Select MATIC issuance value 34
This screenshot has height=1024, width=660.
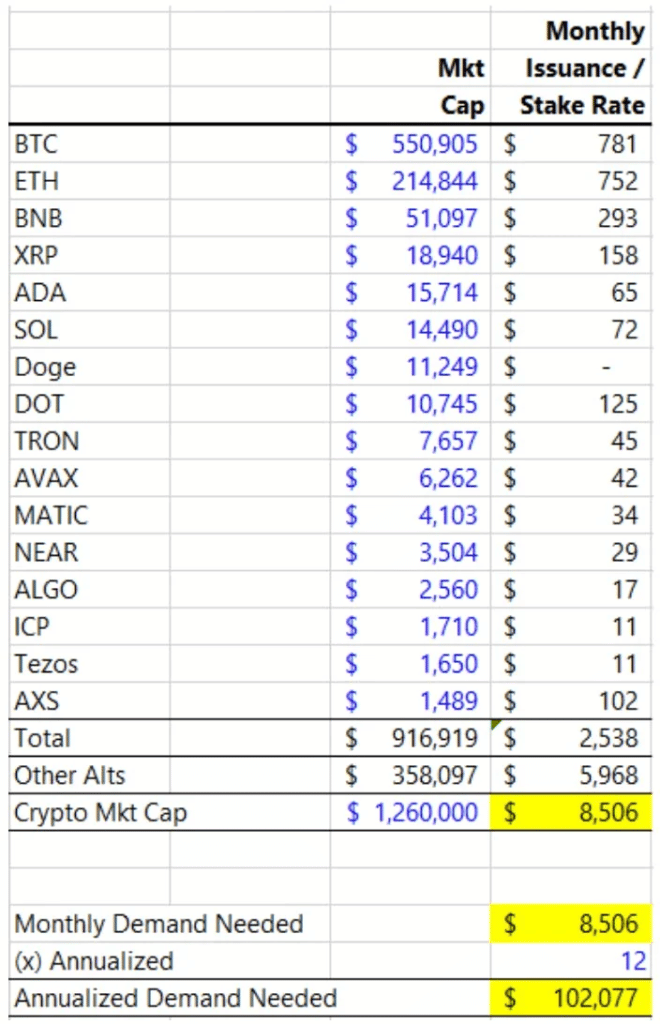pyautogui.click(x=624, y=517)
